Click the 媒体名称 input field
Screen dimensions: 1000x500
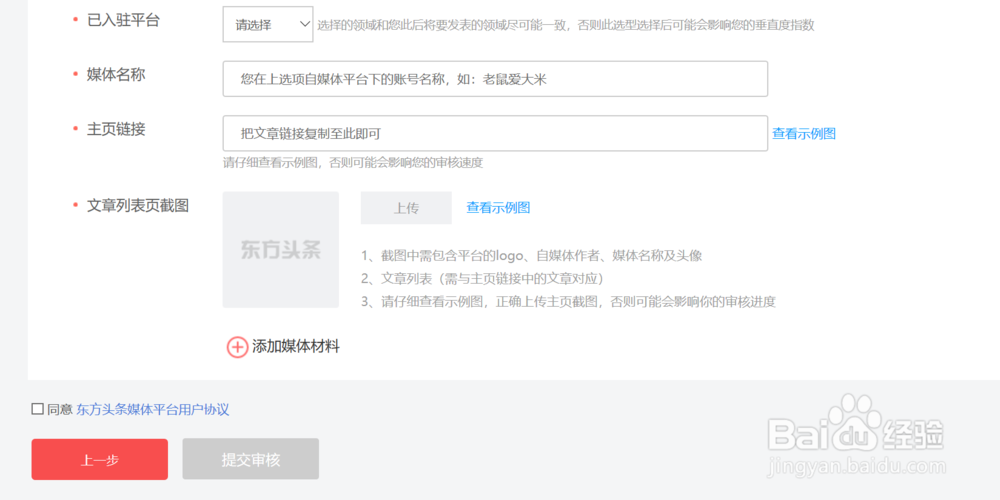[495, 79]
